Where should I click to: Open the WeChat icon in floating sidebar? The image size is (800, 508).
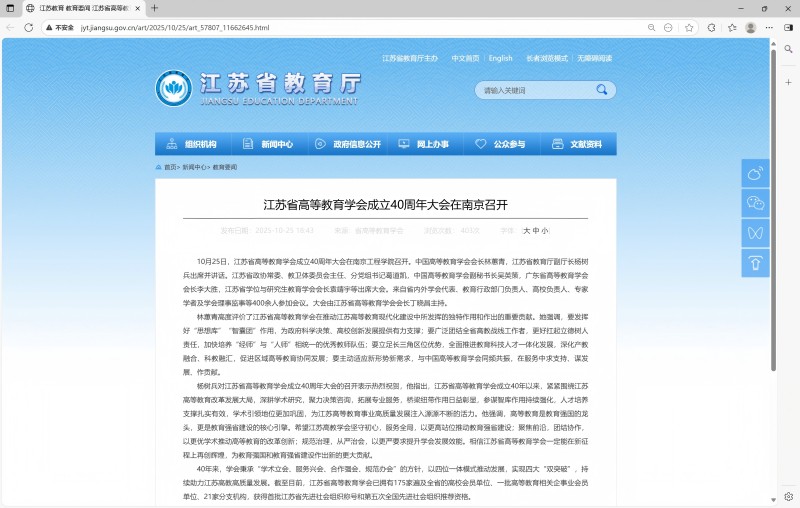tap(755, 203)
